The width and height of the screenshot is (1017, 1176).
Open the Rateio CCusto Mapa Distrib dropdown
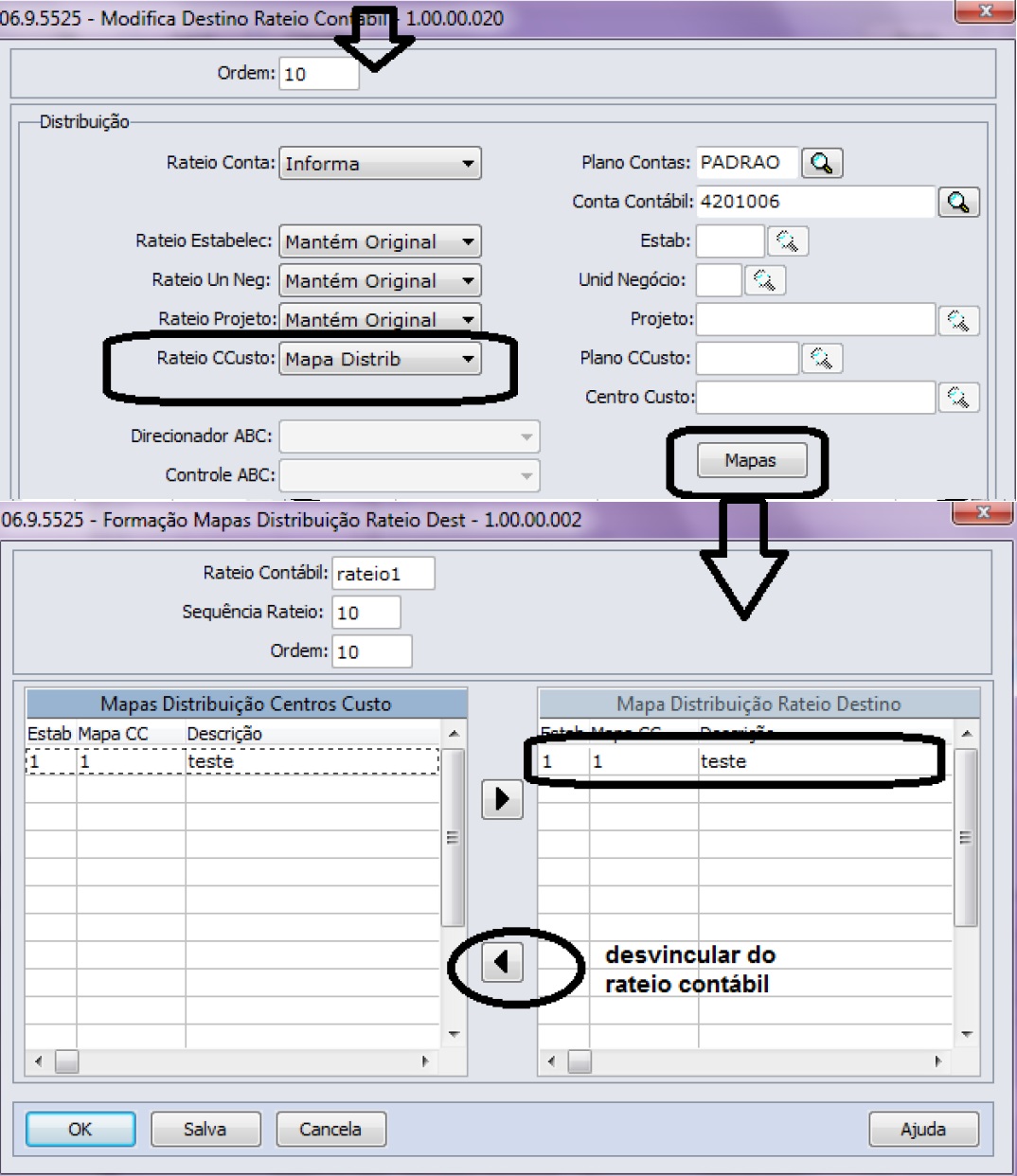[380, 359]
